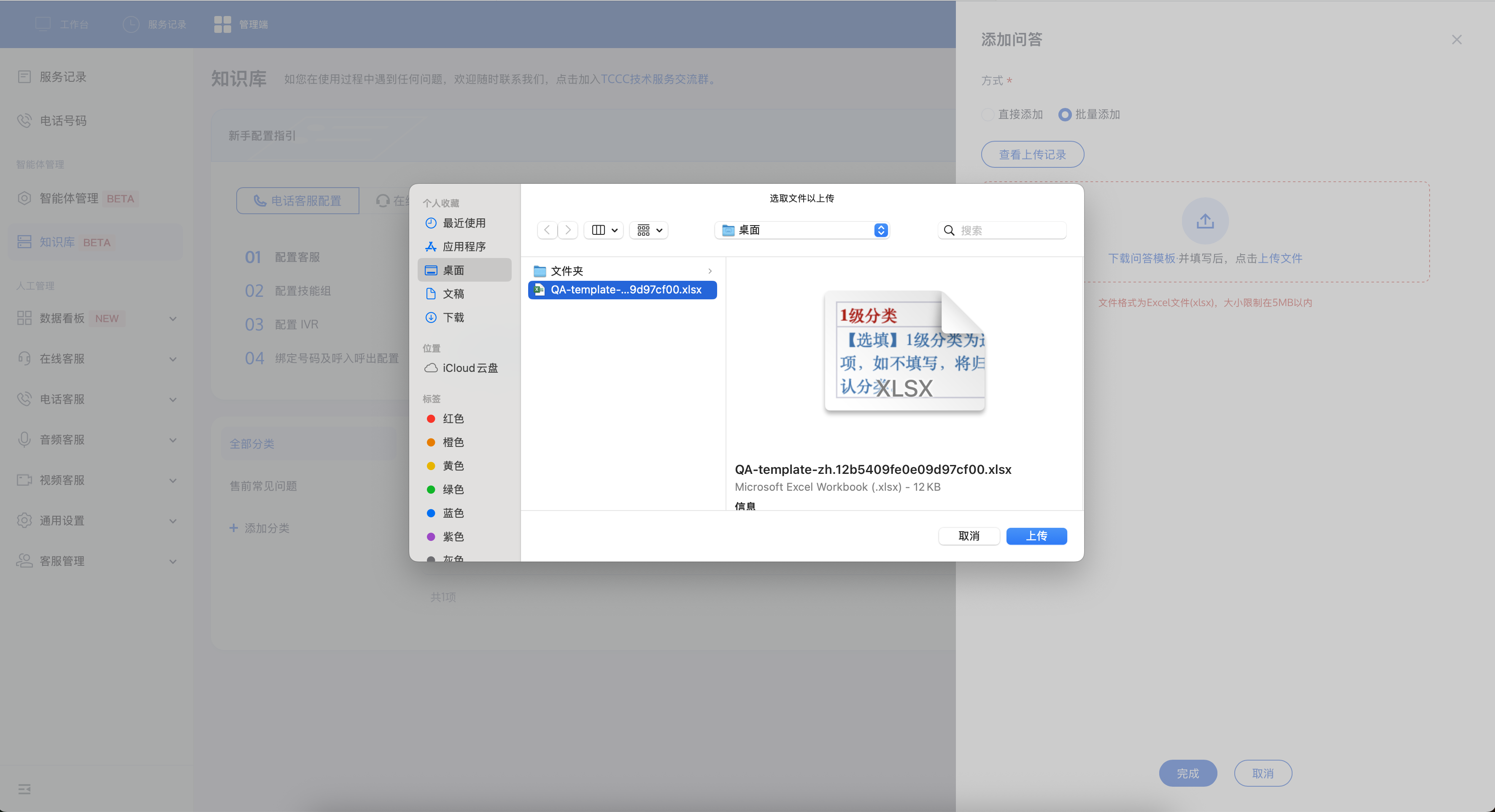
Task: Open the grouping options dropdown
Action: [649, 230]
